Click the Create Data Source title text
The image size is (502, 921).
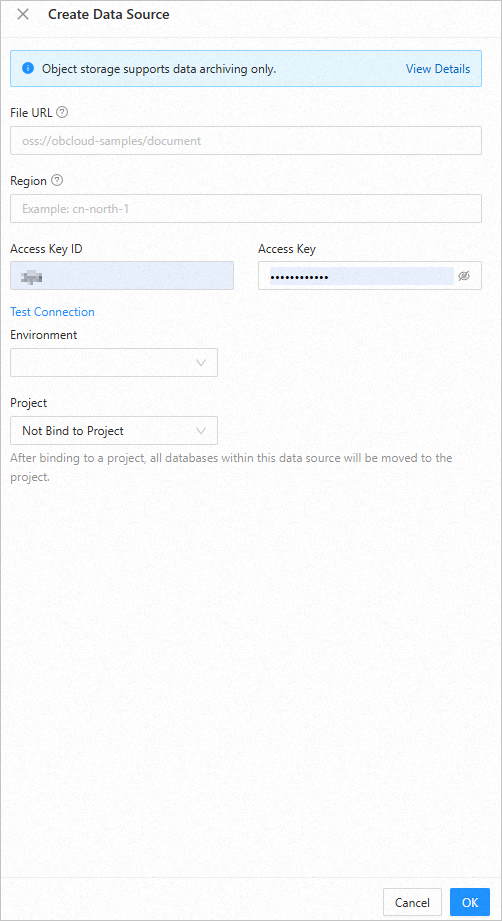(x=109, y=15)
